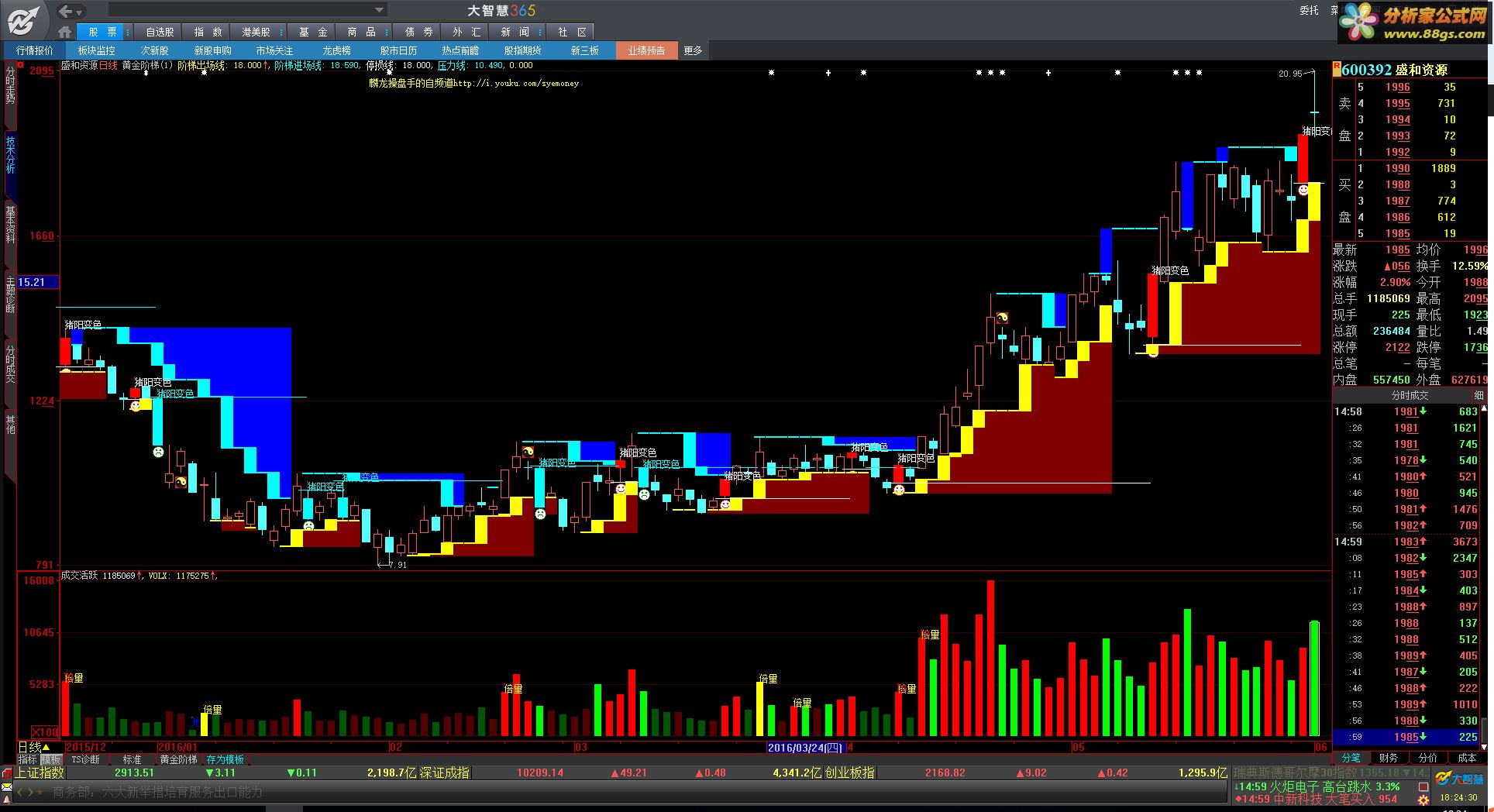Select 新股申购 in the submenu bar
1494x812 pixels.
click(x=212, y=50)
